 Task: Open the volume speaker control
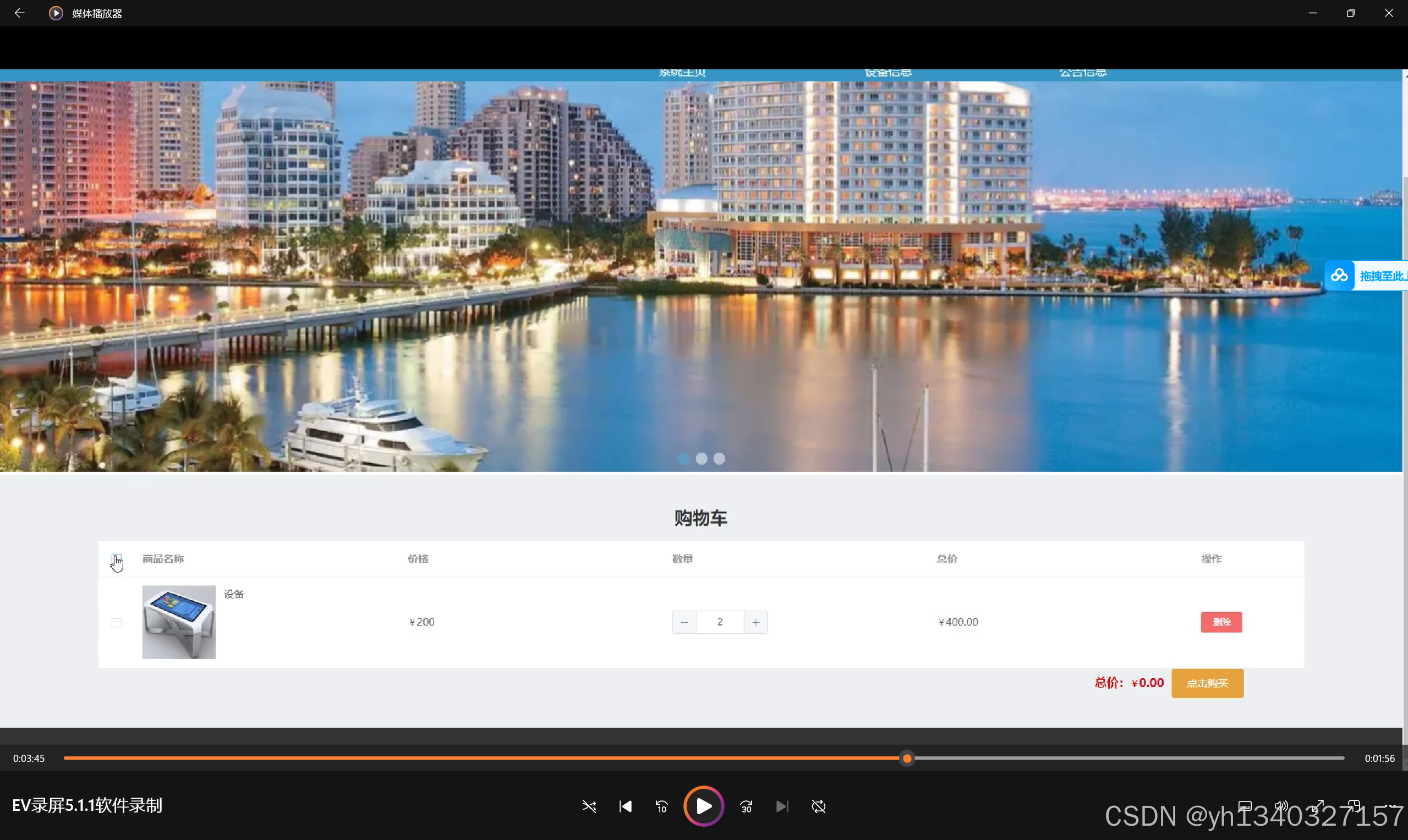[1280, 806]
